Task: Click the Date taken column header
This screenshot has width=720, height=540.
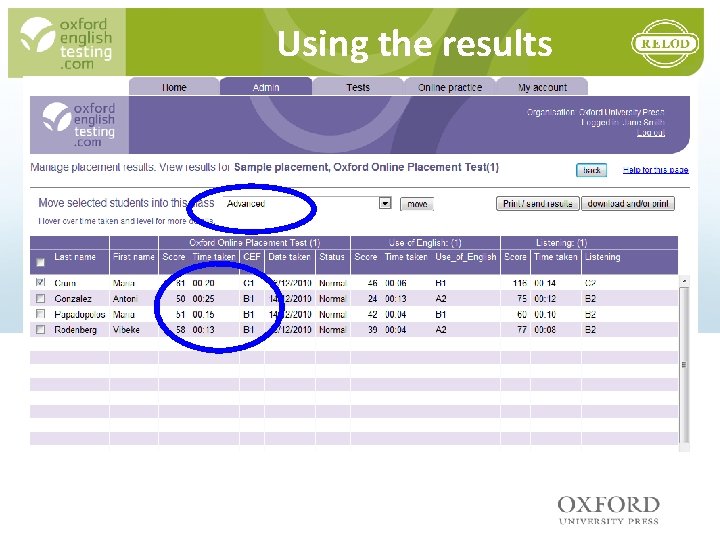Action: click(289, 257)
